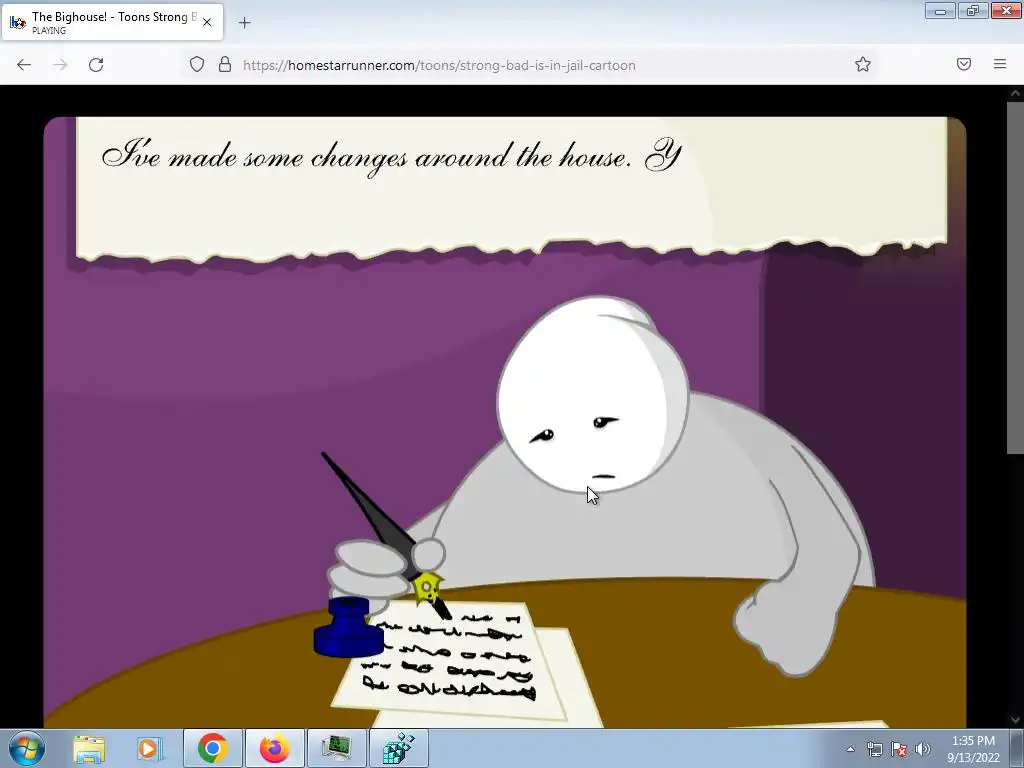
Task: Open Windows Explorer from taskbar
Action: [x=89, y=748]
